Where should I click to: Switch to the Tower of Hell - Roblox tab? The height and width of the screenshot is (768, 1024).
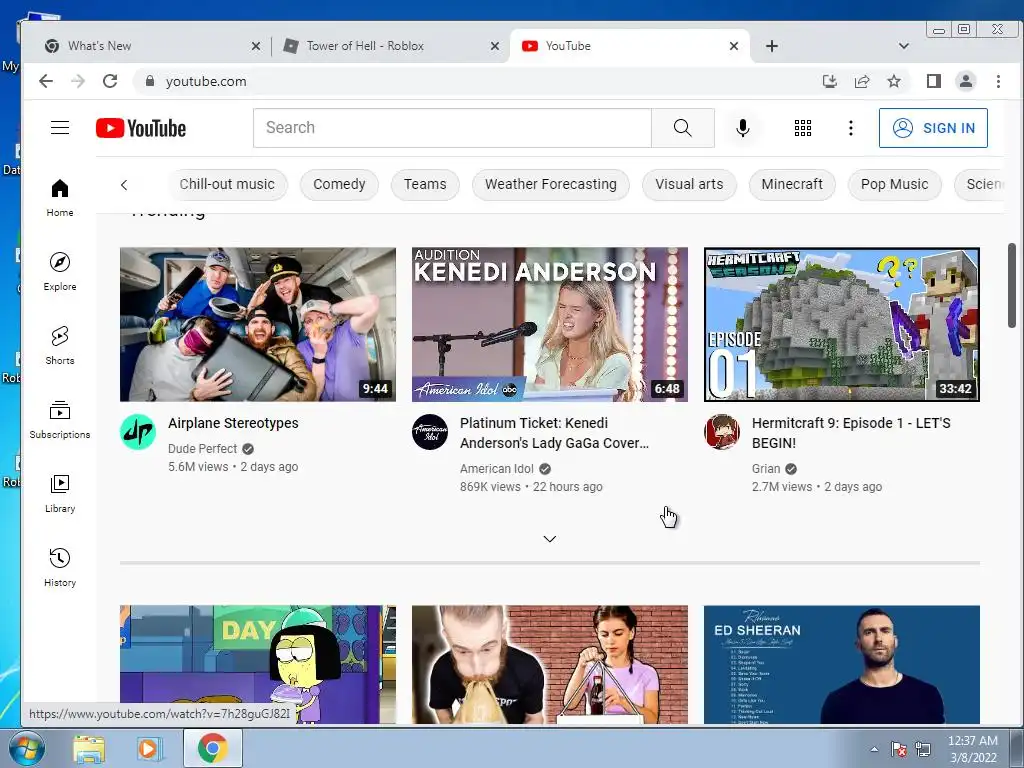point(390,46)
